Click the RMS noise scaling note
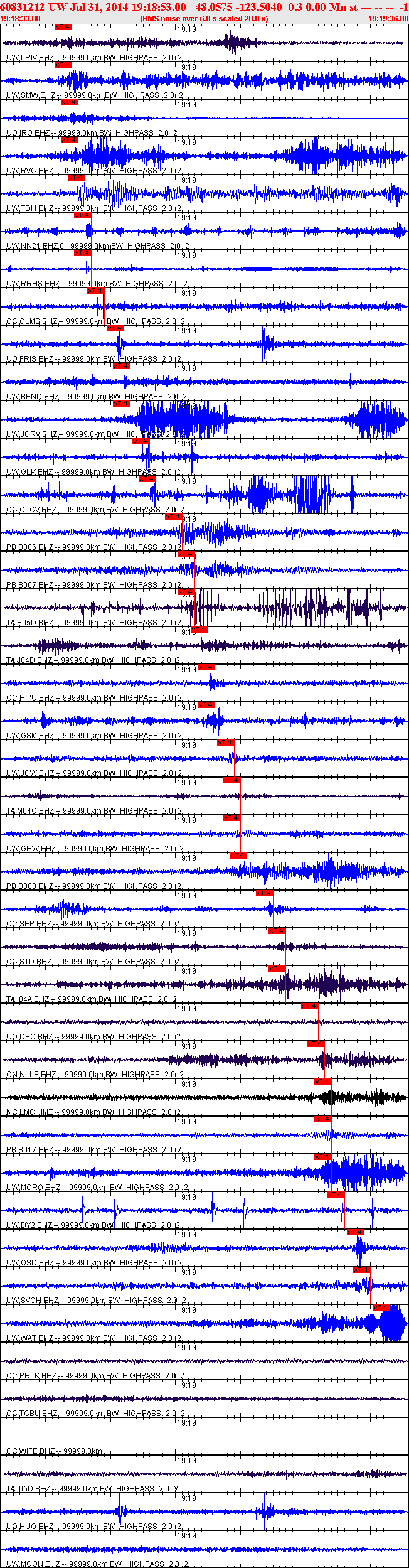Image resolution: width=409 pixels, height=1568 pixels. tap(204, 19)
